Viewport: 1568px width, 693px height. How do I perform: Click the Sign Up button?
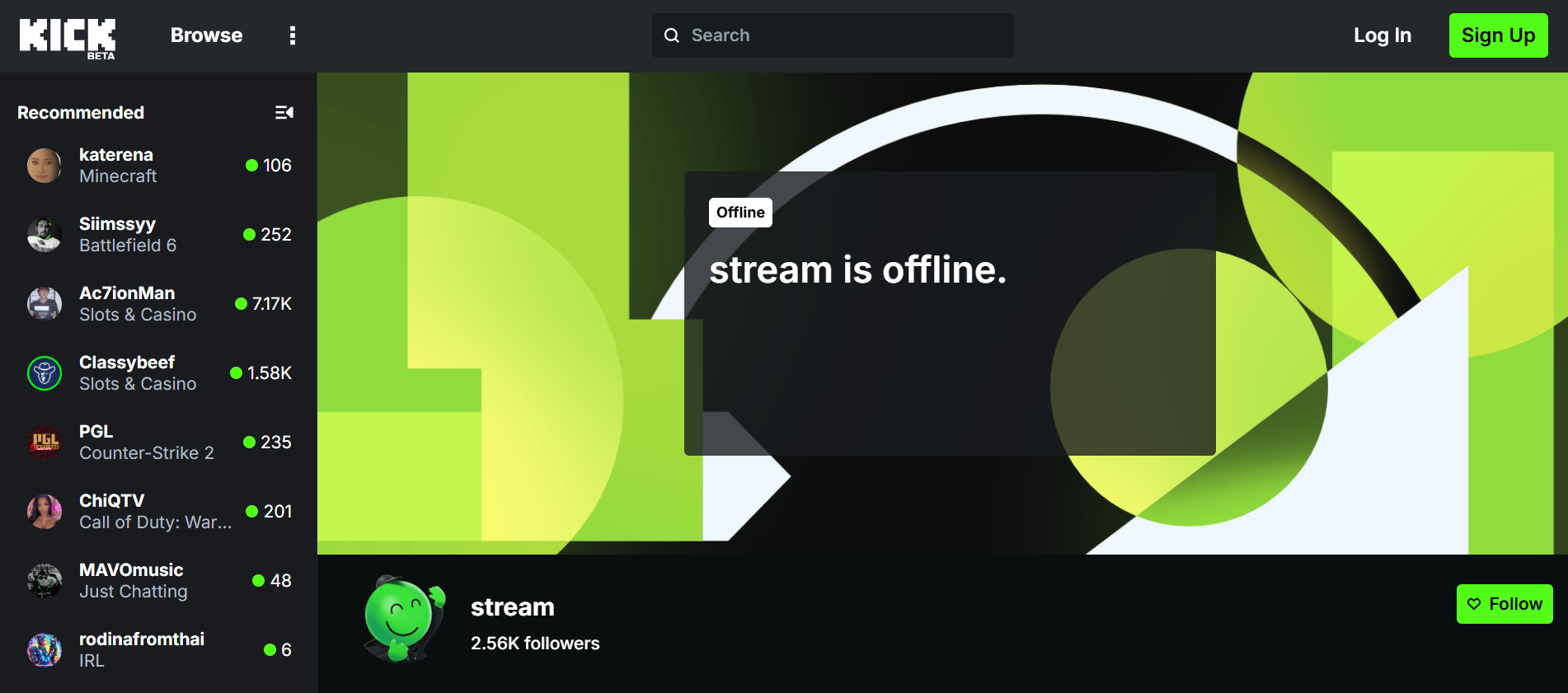1498,35
